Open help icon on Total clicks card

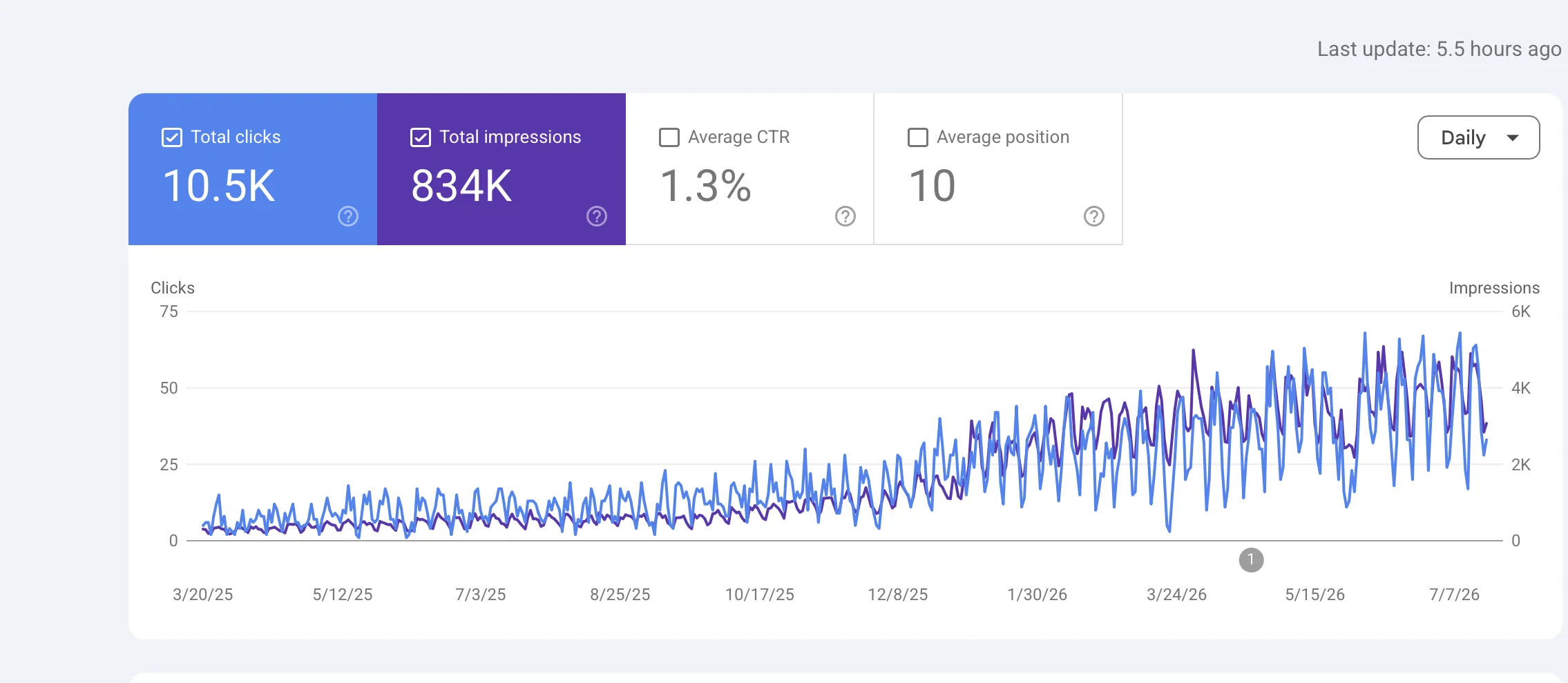click(348, 216)
